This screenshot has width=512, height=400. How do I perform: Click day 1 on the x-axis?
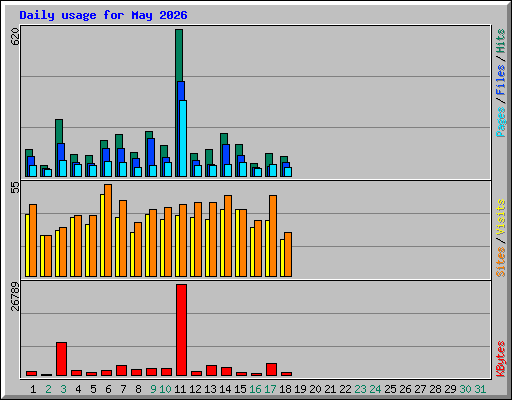(33, 389)
